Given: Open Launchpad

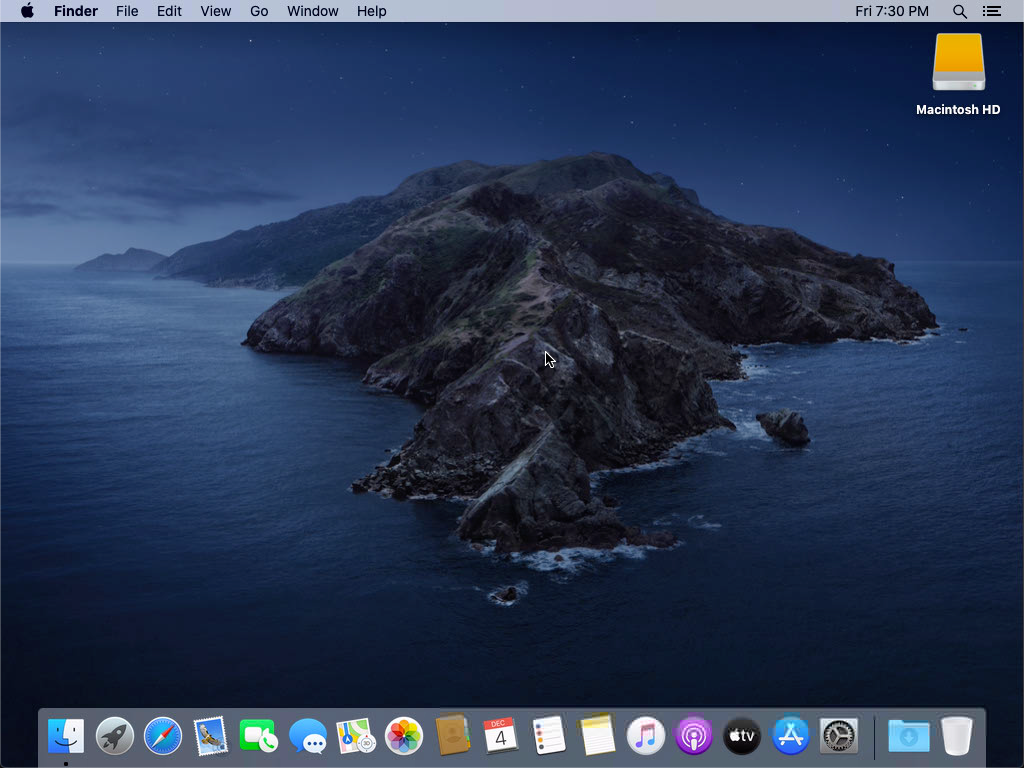Looking at the screenshot, I should click(x=114, y=736).
